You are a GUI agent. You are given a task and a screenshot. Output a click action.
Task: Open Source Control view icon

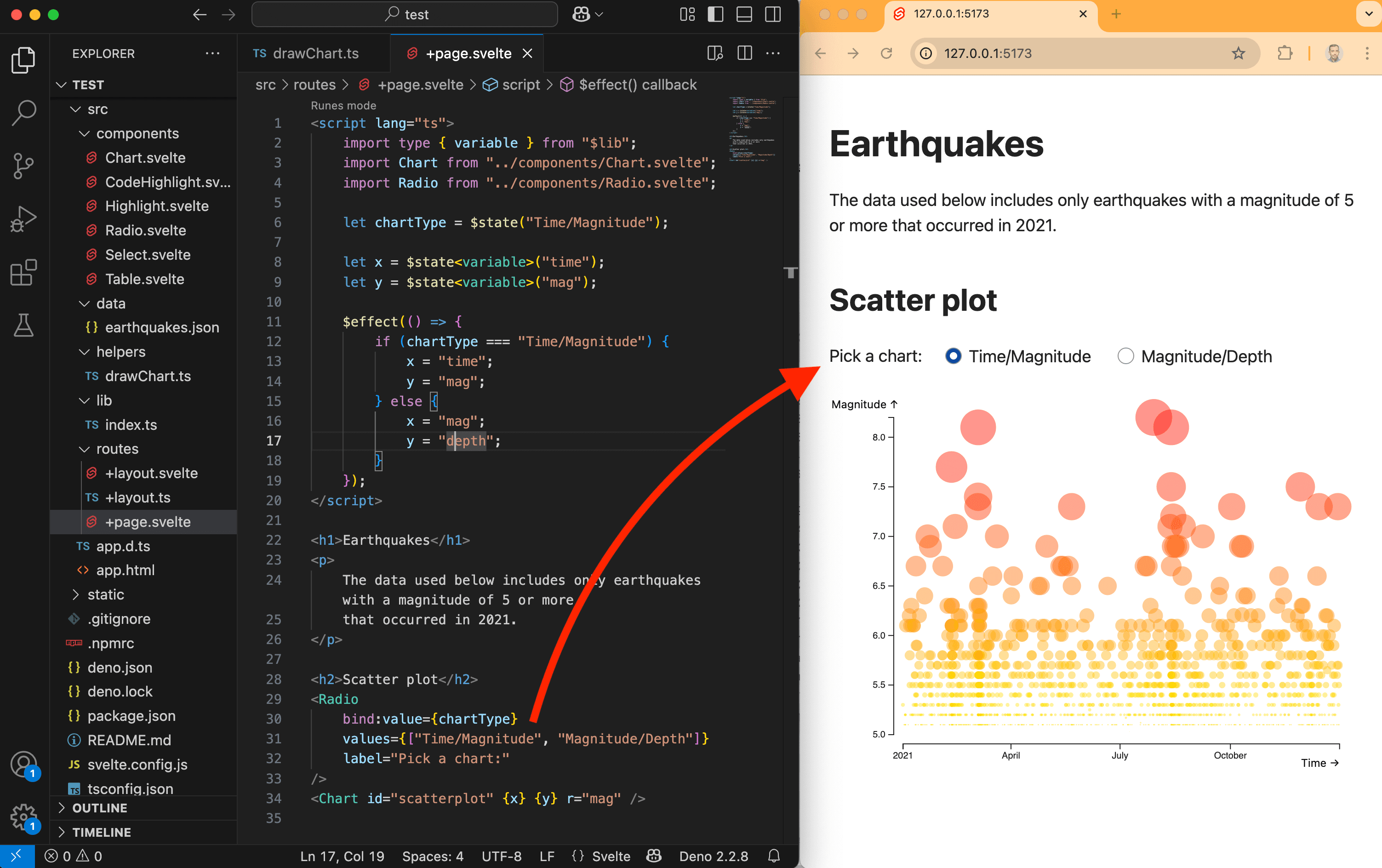23,166
